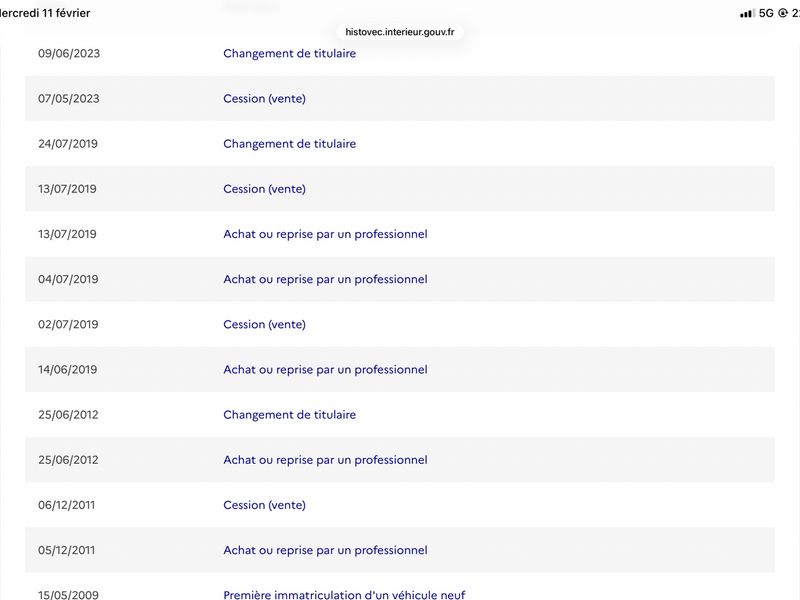Image resolution: width=800 pixels, height=600 pixels.
Task: Open Cession (vente) dated 07/05/2023
Action: [264, 99]
